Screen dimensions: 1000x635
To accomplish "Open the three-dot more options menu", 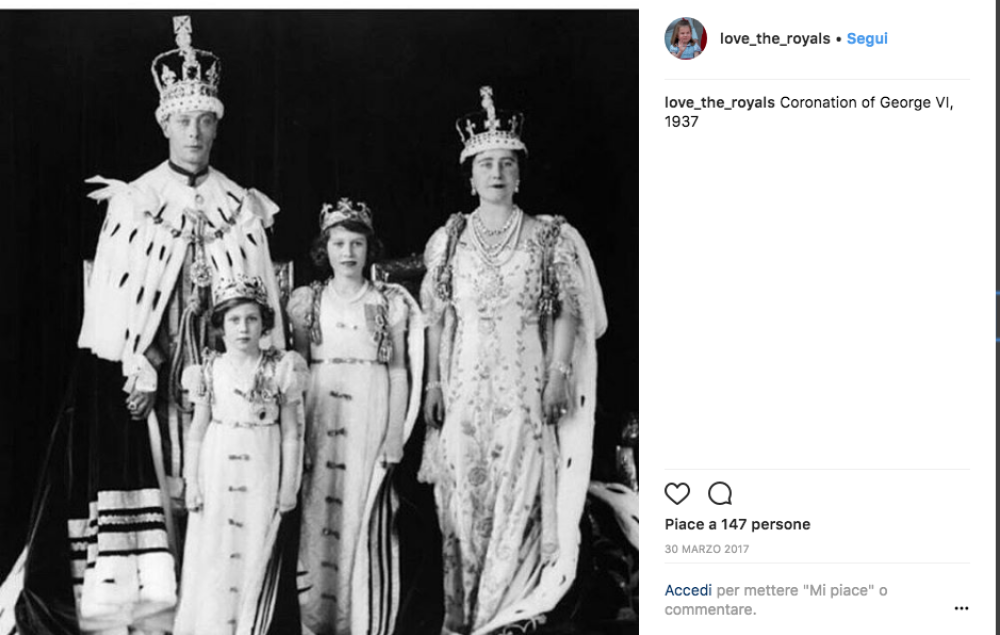I will pos(961,608).
